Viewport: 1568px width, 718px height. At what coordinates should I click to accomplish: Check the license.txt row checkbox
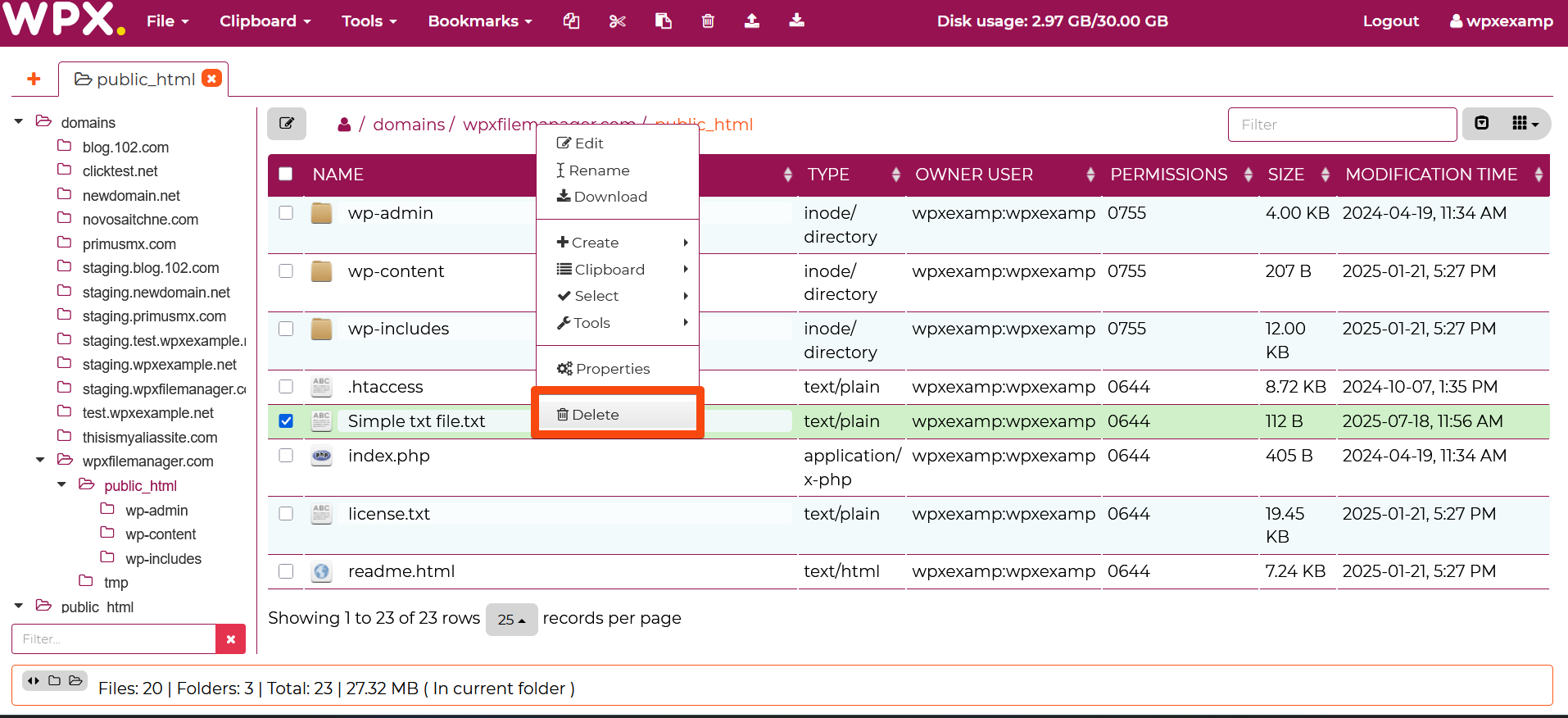(286, 514)
